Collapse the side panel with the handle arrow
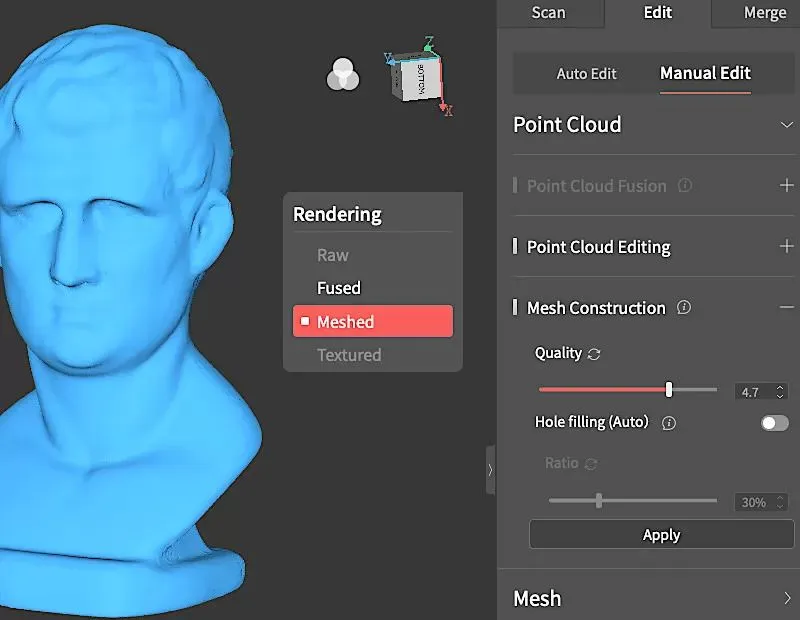This screenshot has width=800, height=620. [490, 470]
